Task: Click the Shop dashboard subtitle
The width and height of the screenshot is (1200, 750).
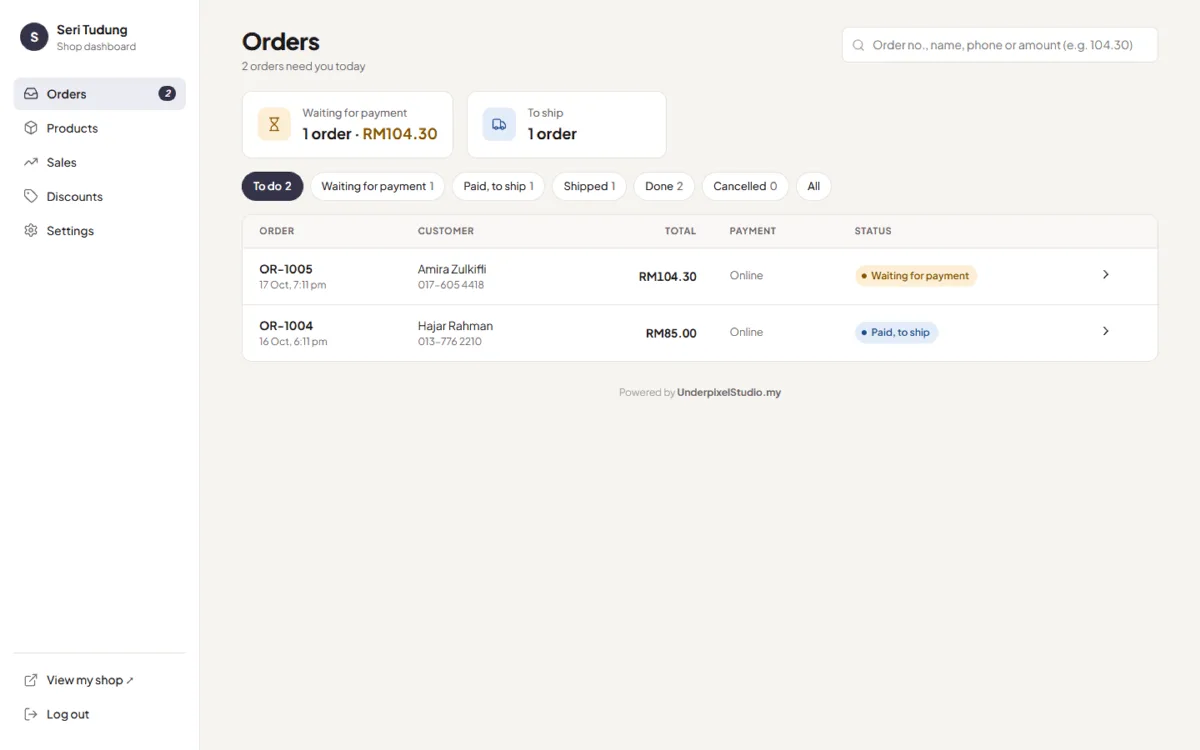Action: 96,47
